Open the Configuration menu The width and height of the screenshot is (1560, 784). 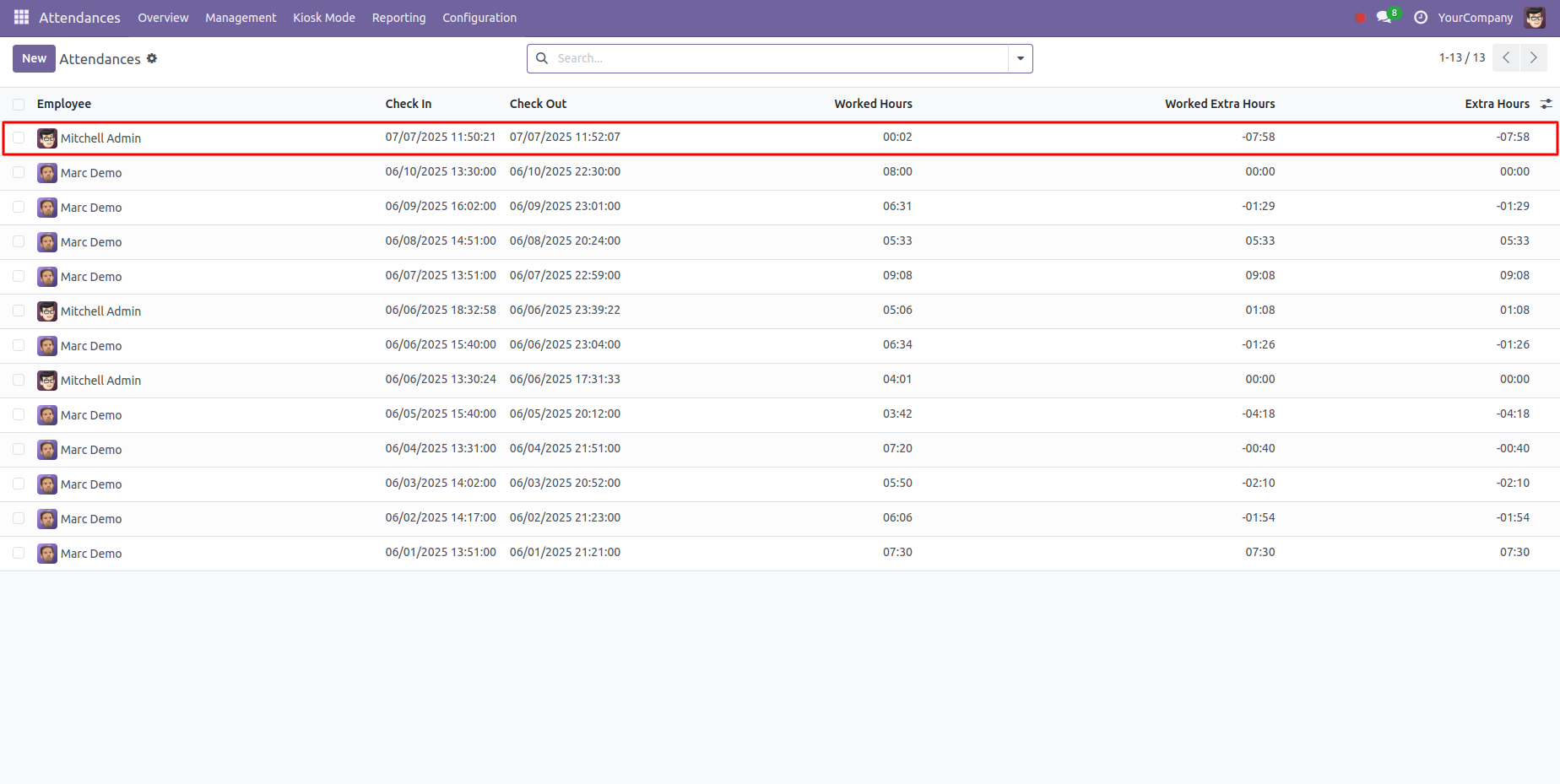(x=479, y=18)
